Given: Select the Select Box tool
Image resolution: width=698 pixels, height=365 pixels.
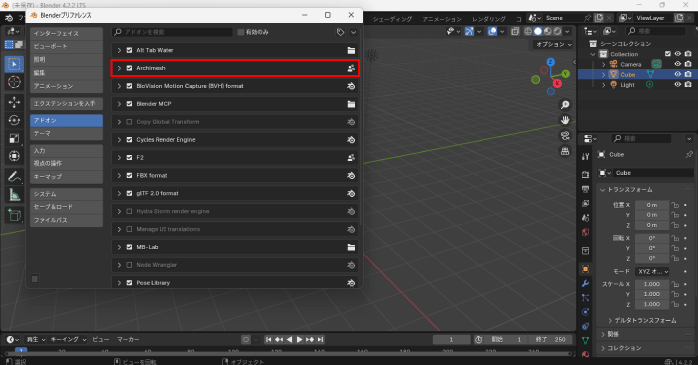Looking at the screenshot, I should pos(14,64).
